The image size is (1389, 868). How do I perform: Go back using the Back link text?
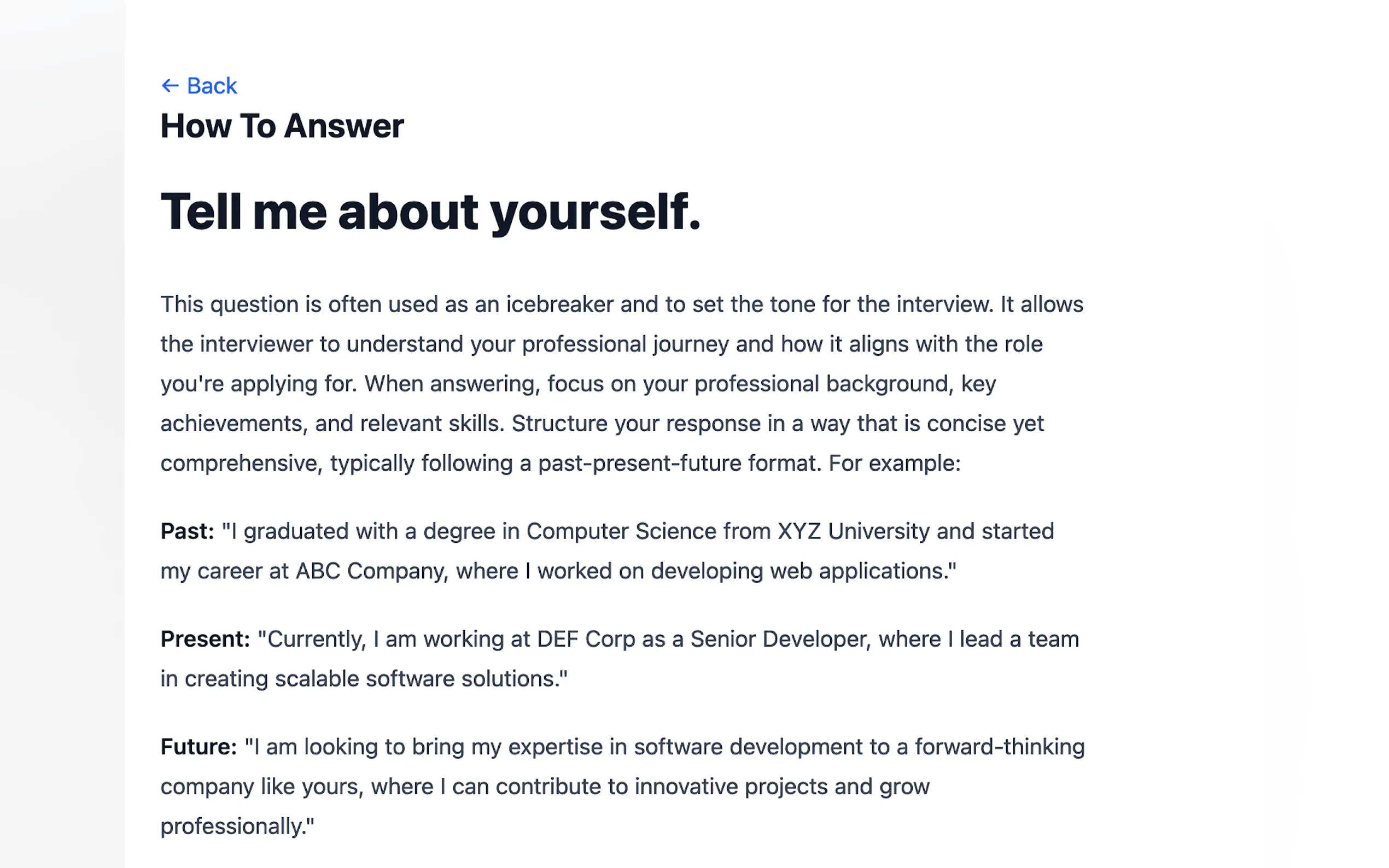(212, 86)
